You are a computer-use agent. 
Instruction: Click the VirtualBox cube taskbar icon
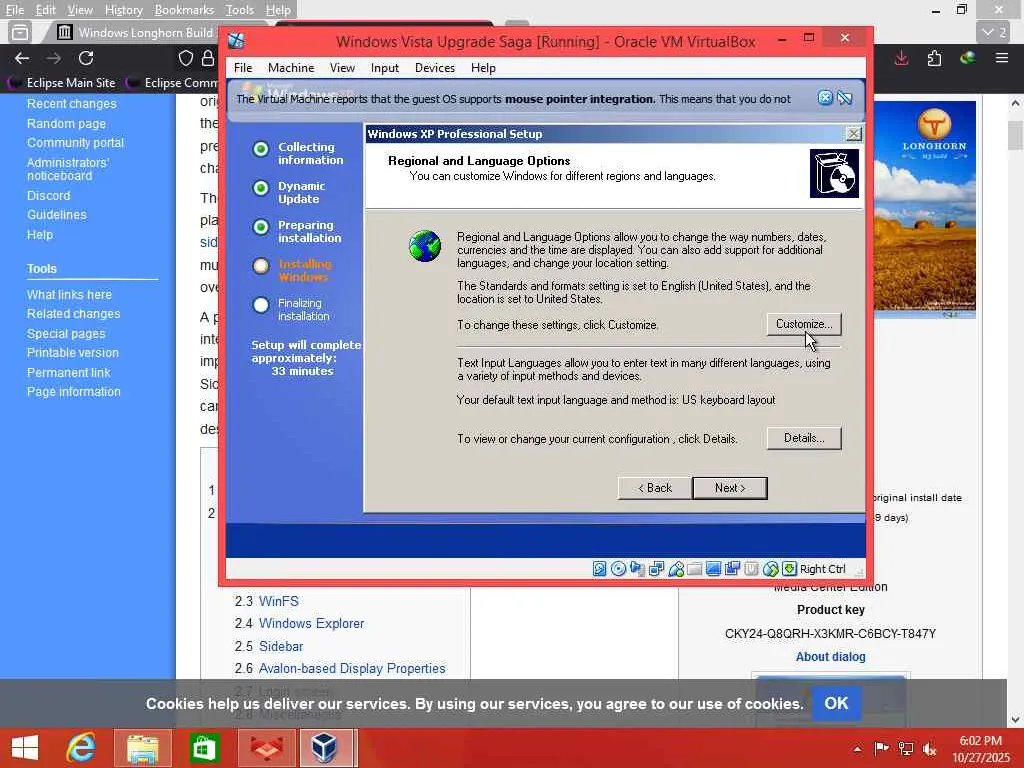(x=325, y=748)
